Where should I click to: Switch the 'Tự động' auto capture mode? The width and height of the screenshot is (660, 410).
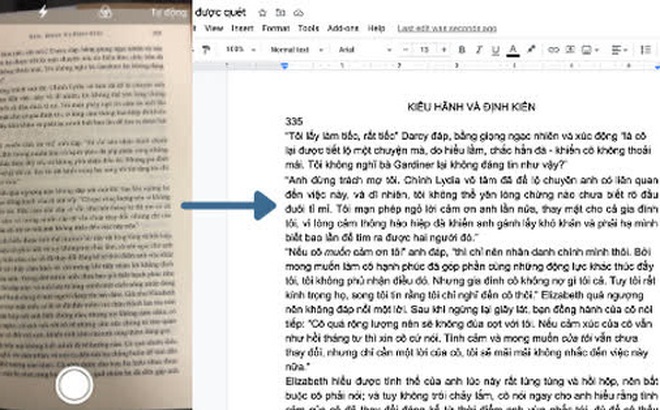tap(169, 13)
